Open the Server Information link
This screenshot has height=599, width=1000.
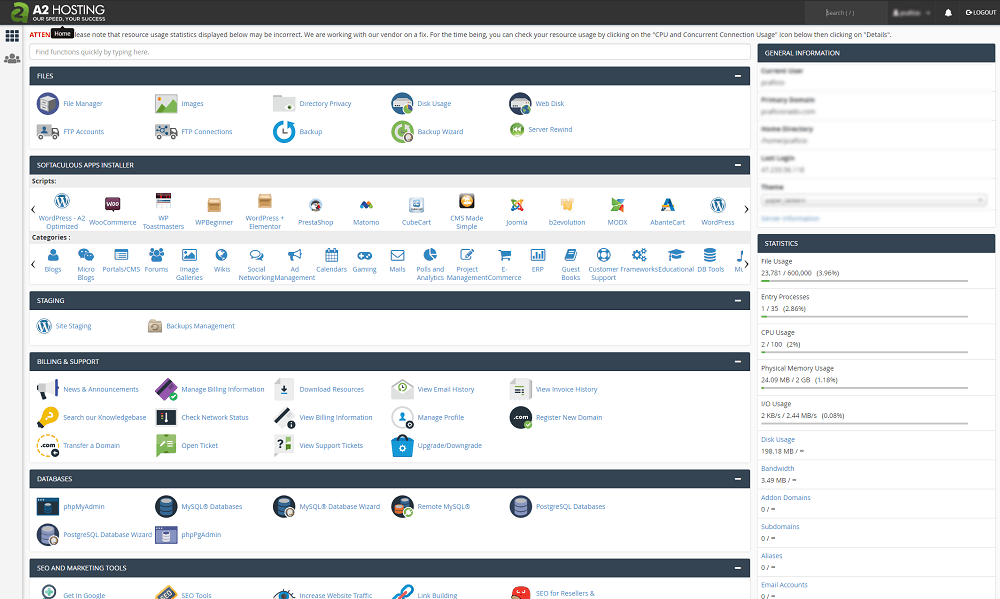pyautogui.click(x=790, y=218)
